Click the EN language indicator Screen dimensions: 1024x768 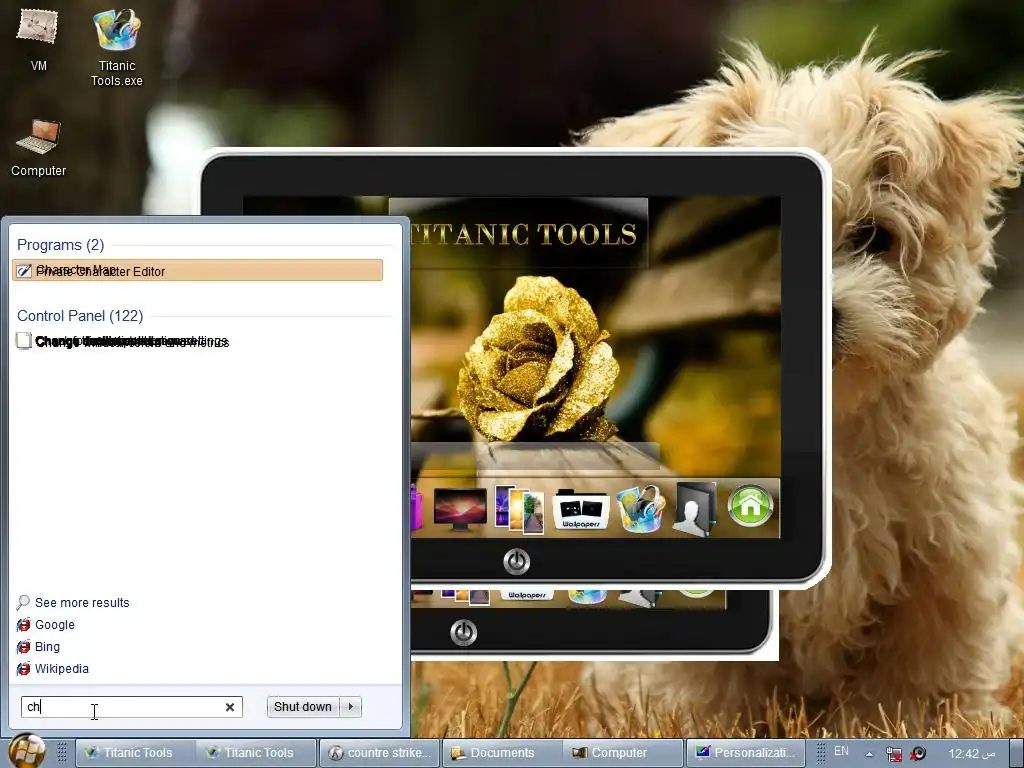(x=841, y=751)
